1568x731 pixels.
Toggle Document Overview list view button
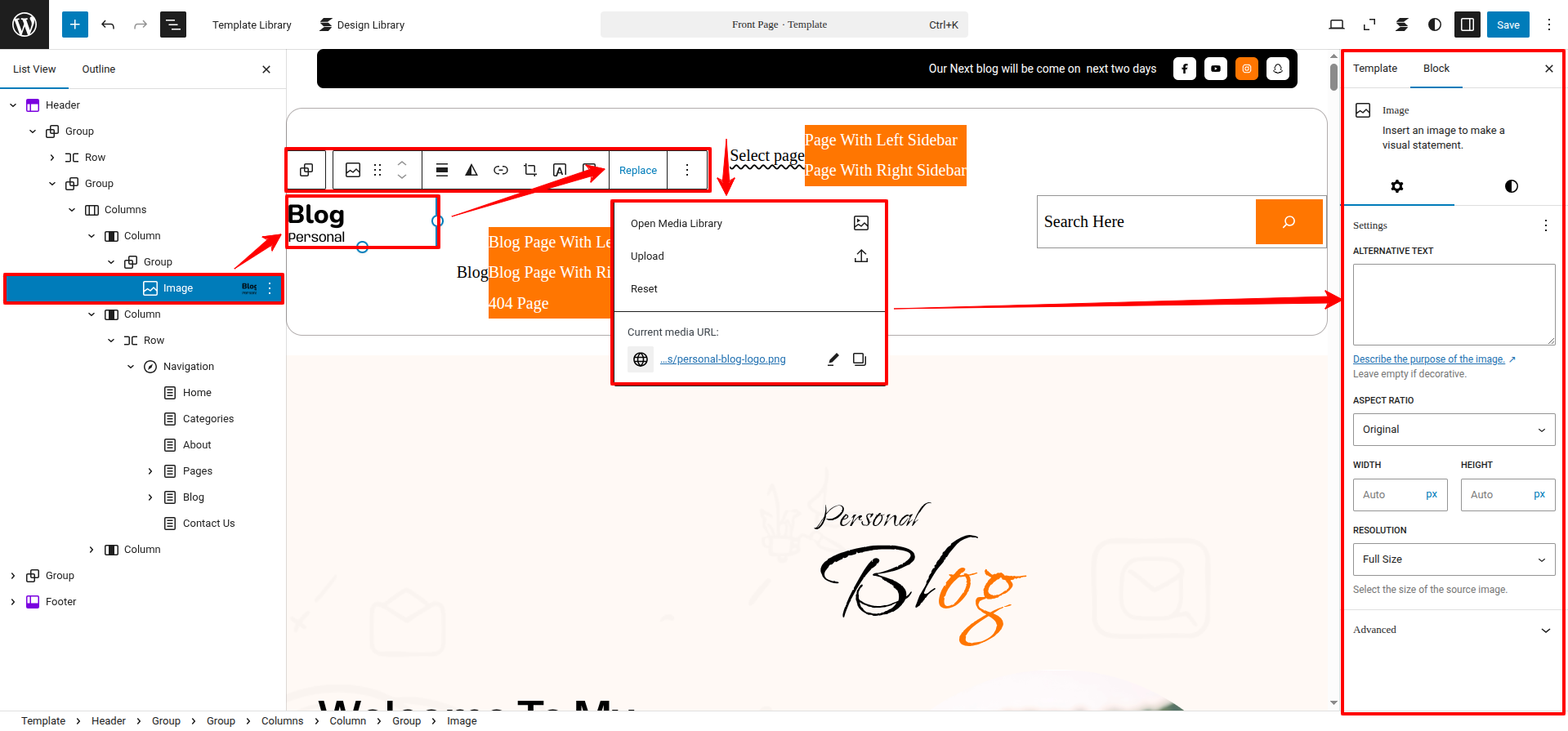(x=173, y=25)
